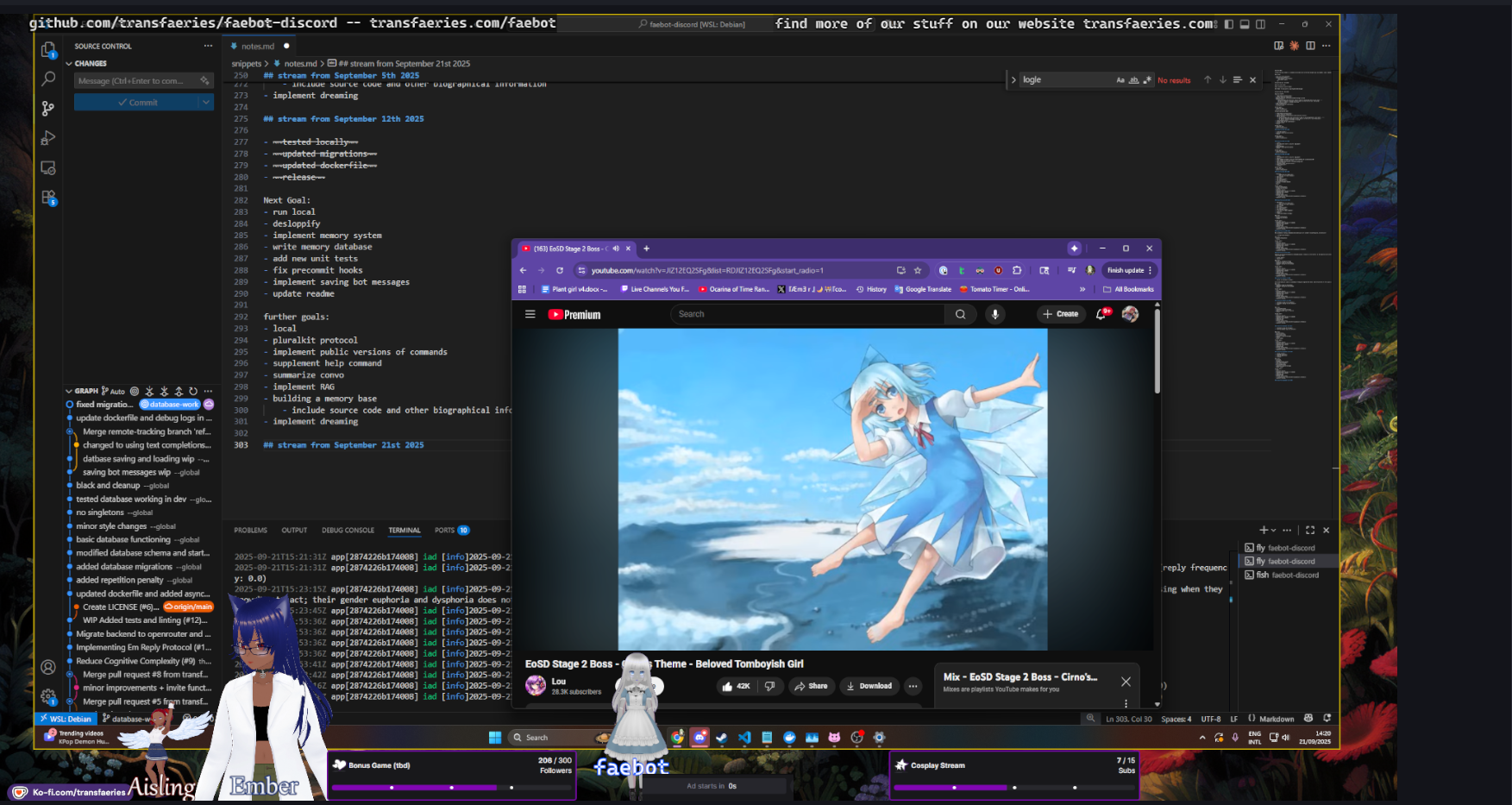This screenshot has height=805, width=1512.
Task: Open the Run and Debug view
Action: coord(48,138)
